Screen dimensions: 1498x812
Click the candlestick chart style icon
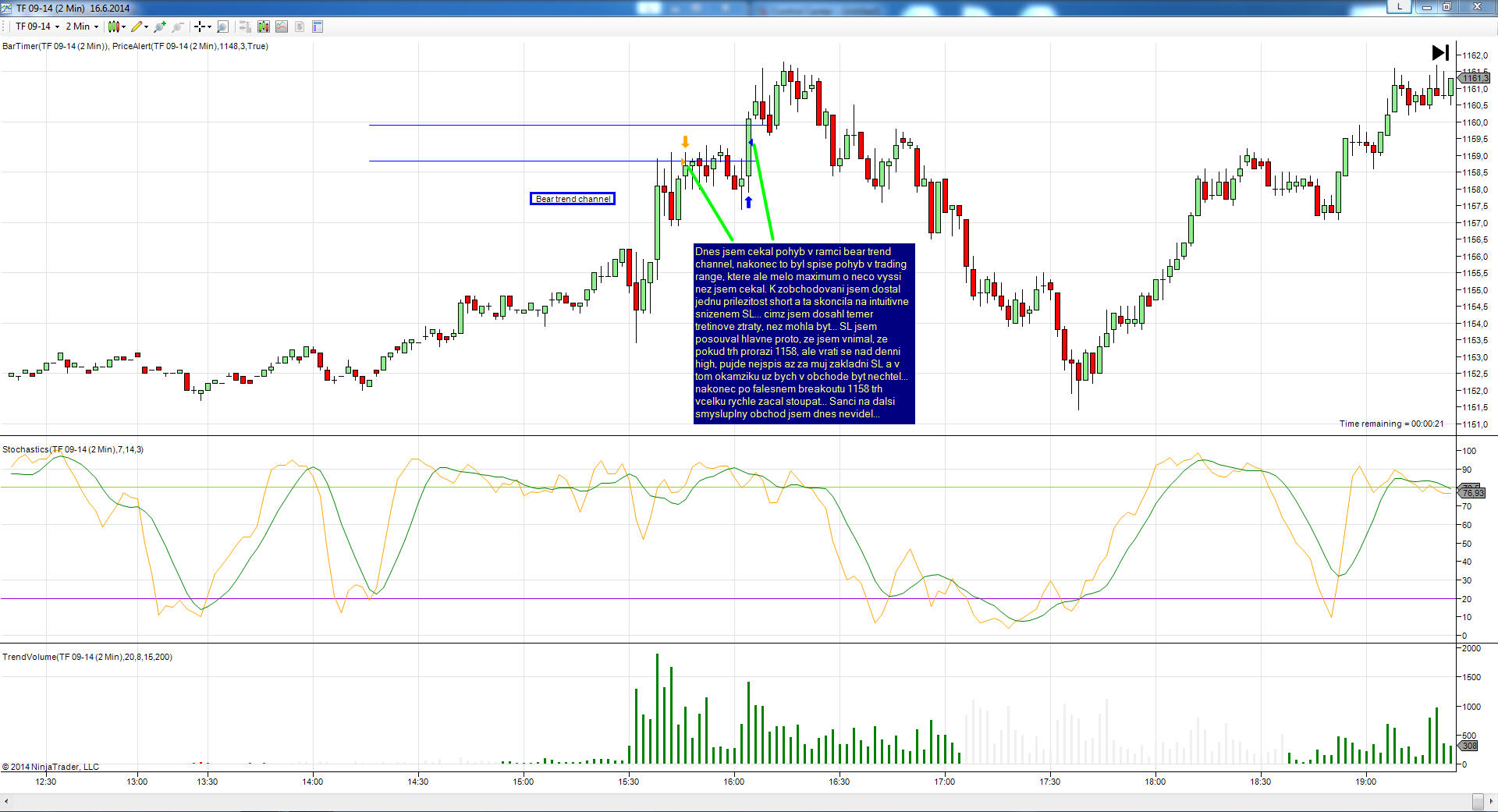pyautogui.click(x=114, y=27)
